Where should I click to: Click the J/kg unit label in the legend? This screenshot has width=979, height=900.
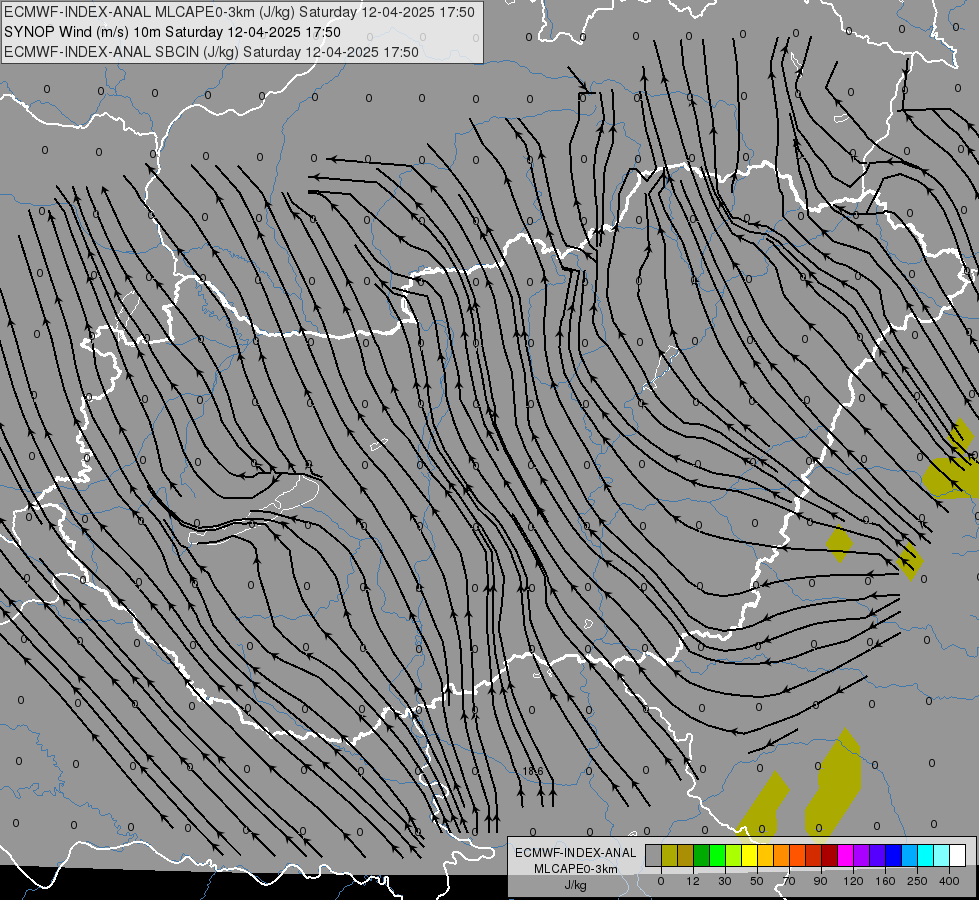(575, 885)
